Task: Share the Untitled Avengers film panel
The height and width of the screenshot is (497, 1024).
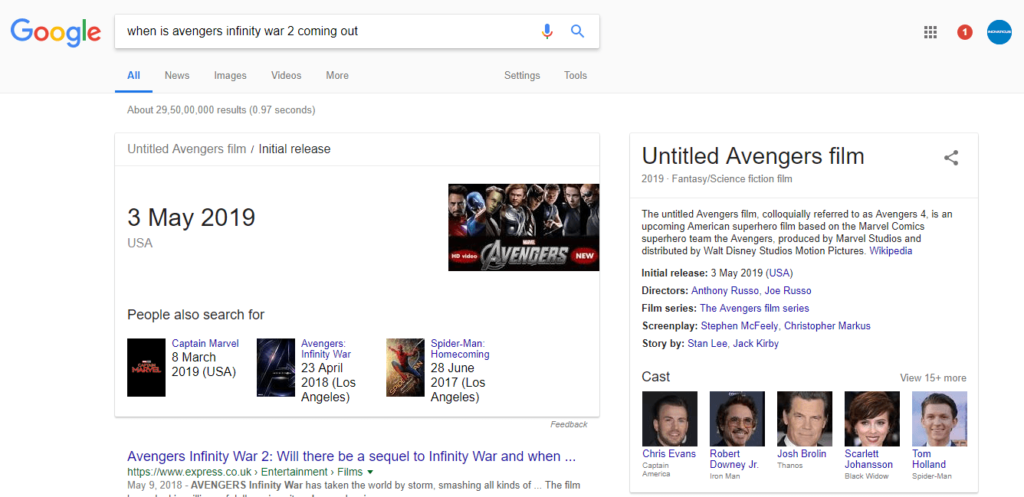Action: [x=951, y=157]
